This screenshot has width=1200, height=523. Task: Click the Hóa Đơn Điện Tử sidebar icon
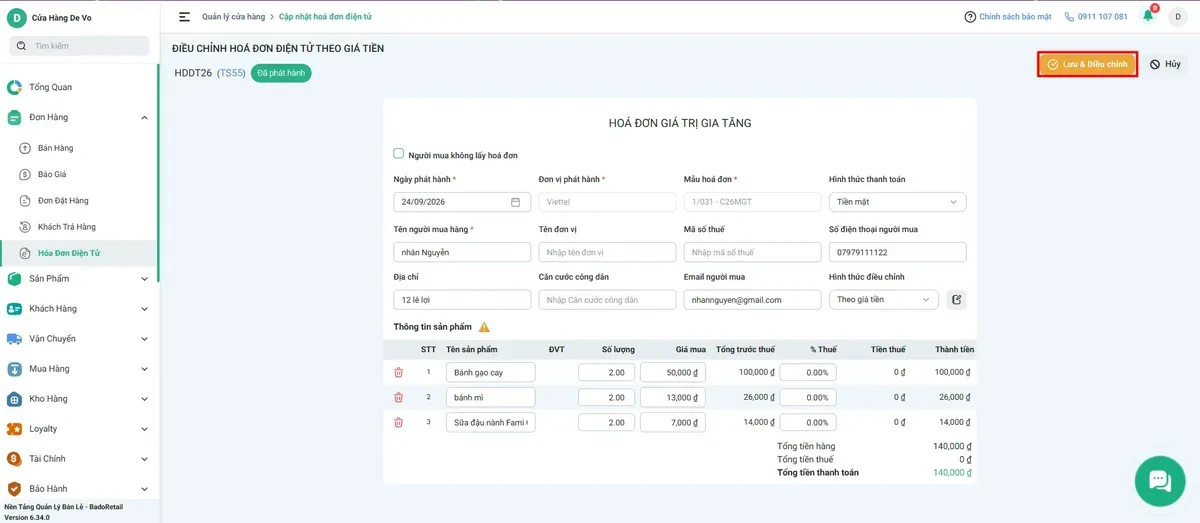tap(26, 253)
